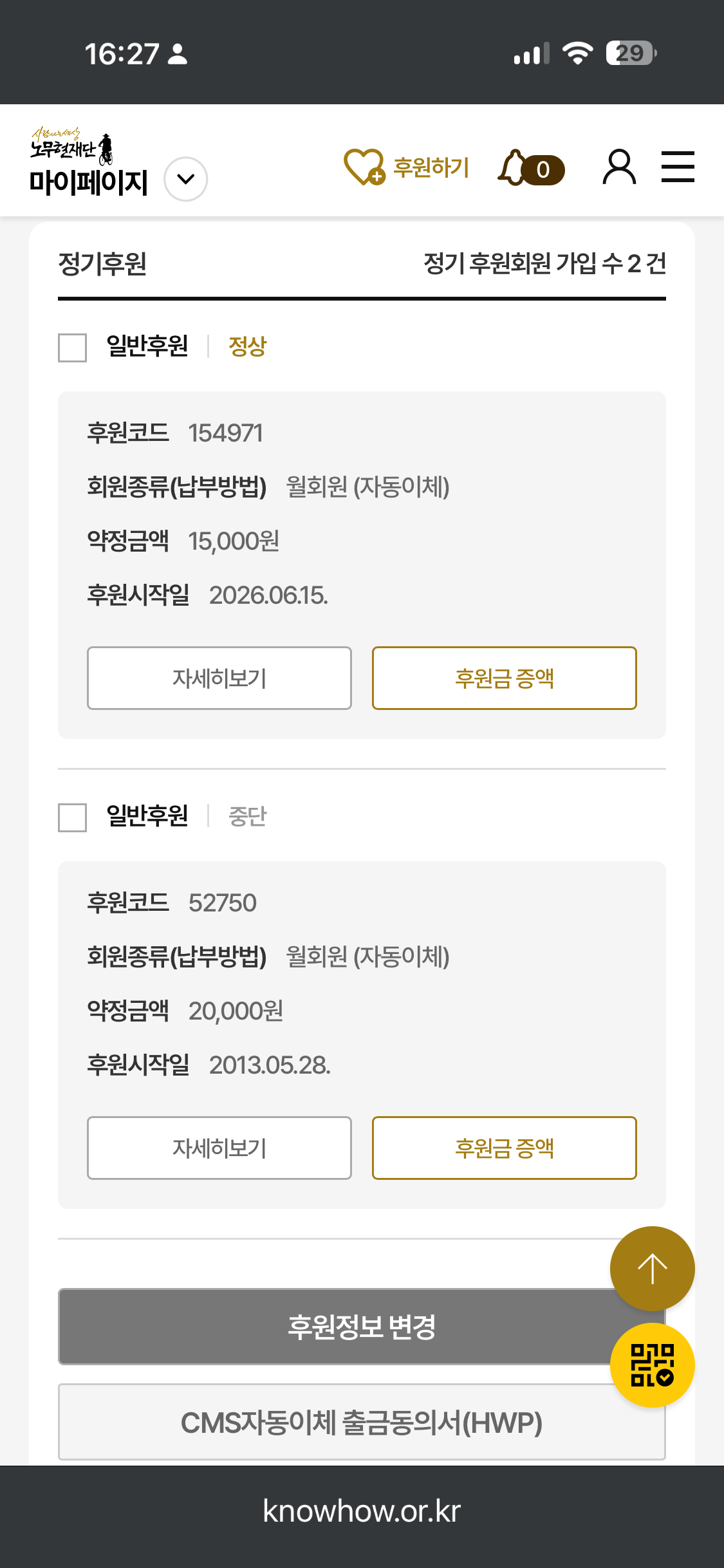Viewport: 724px width, 1568px height.
Task: Tap the scroll-to-top arrow button
Action: pos(652,1268)
